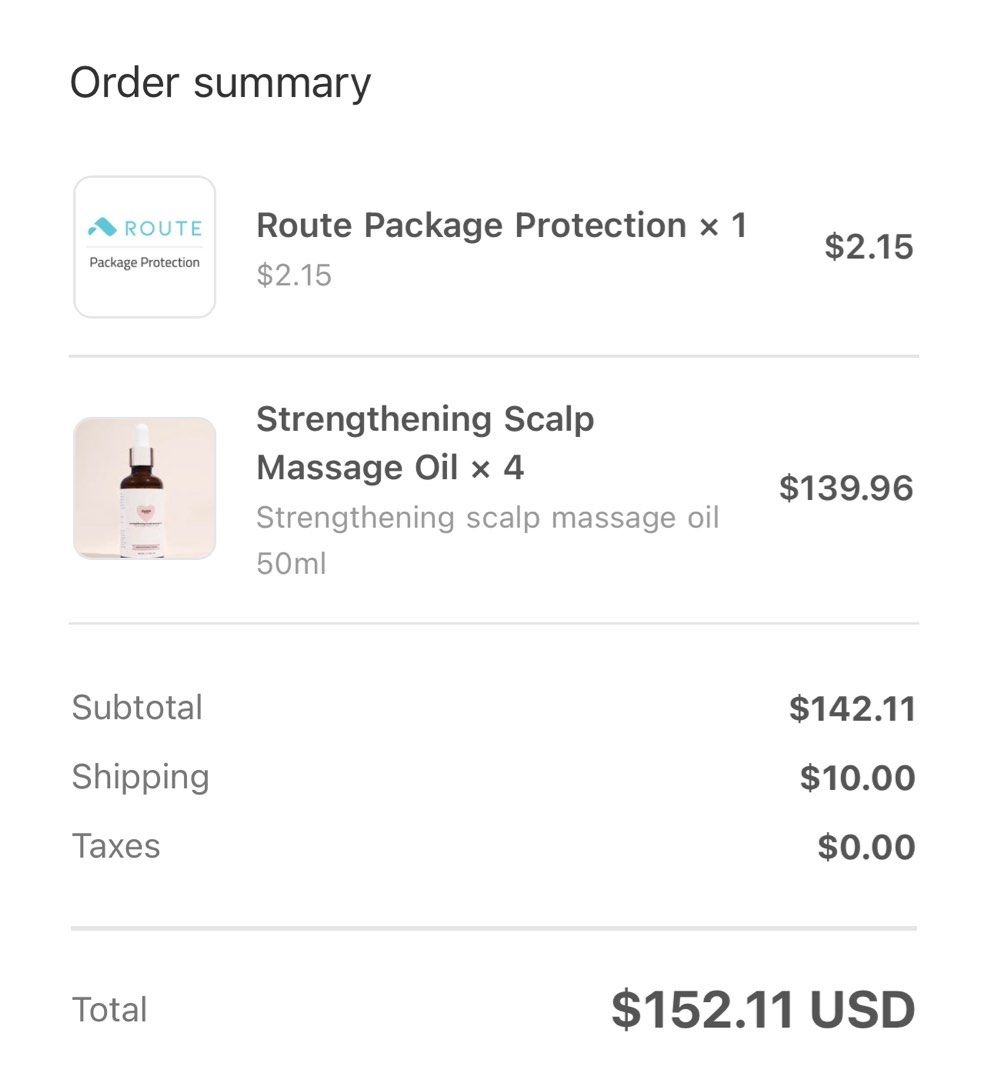Select the $10.00 shipping cost
This screenshot has width=988, height=1080.
857,778
